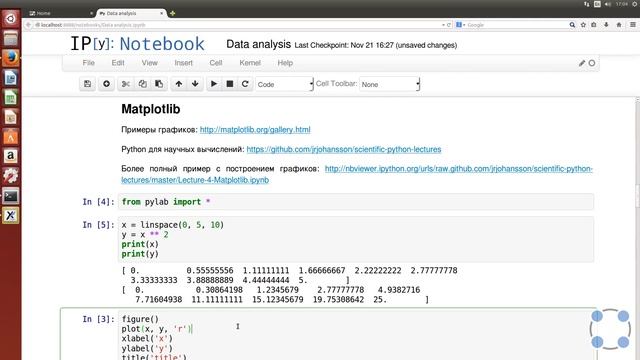This screenshot has width=640, height=360.
Task: Open the matplotlib.org gallery link
Action: click(x=255, y=130)
